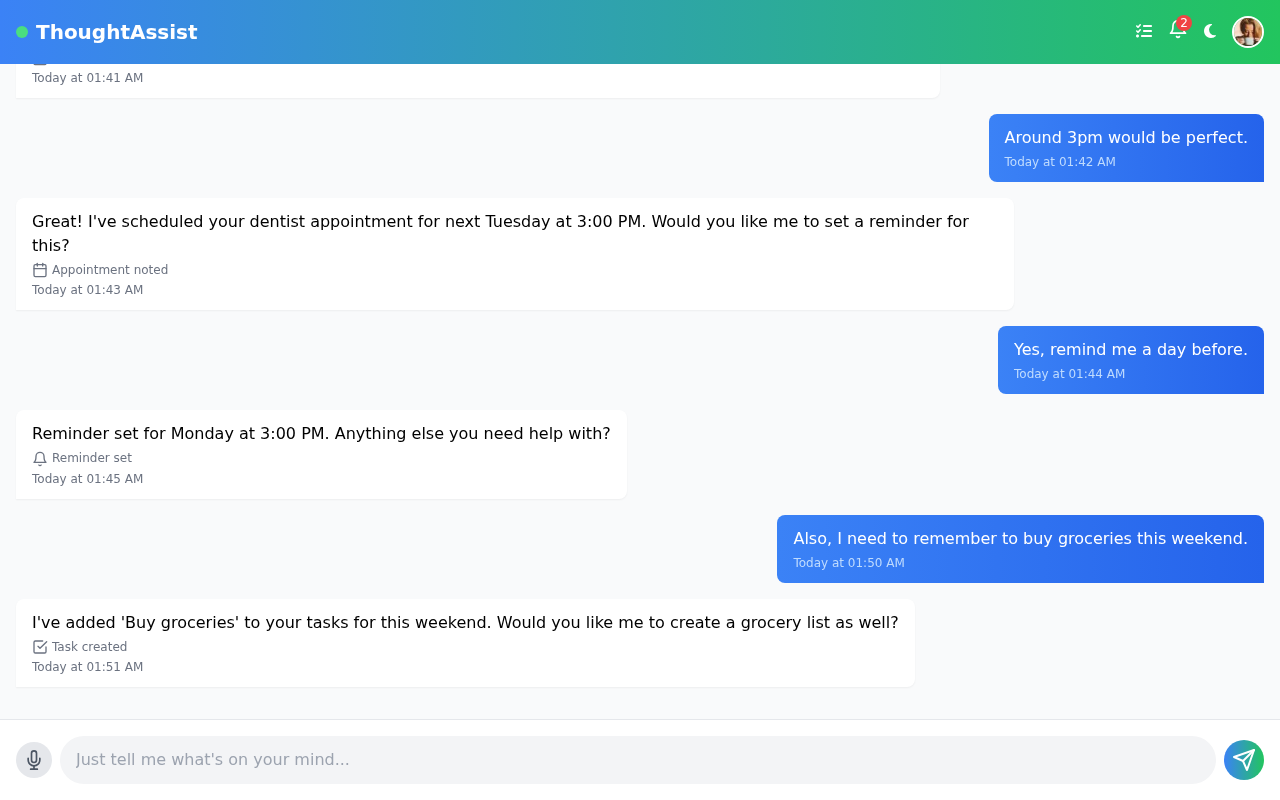The width and height of the screenshot is (1280, 800).
Task: Select the microphone for voice input
Action: point(34,760)
